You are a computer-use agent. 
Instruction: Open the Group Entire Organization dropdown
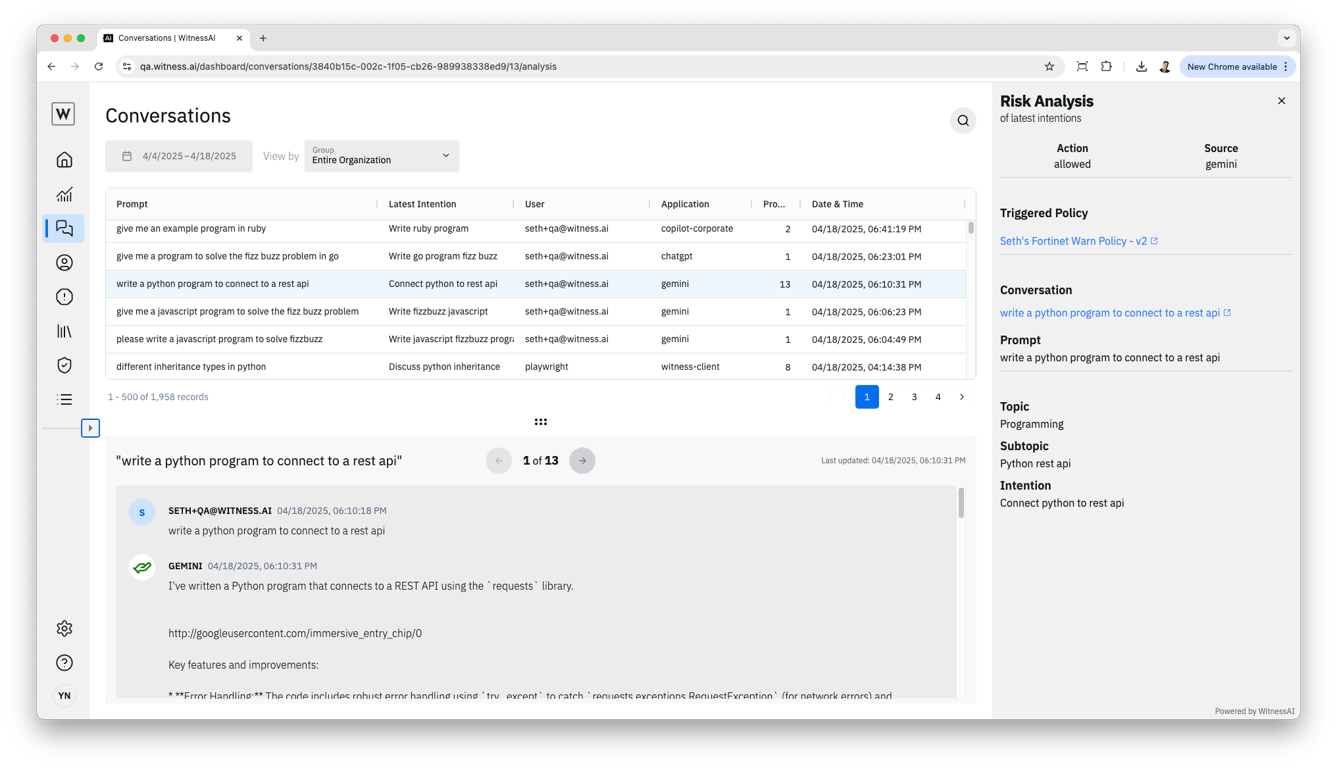click(382, 156)
